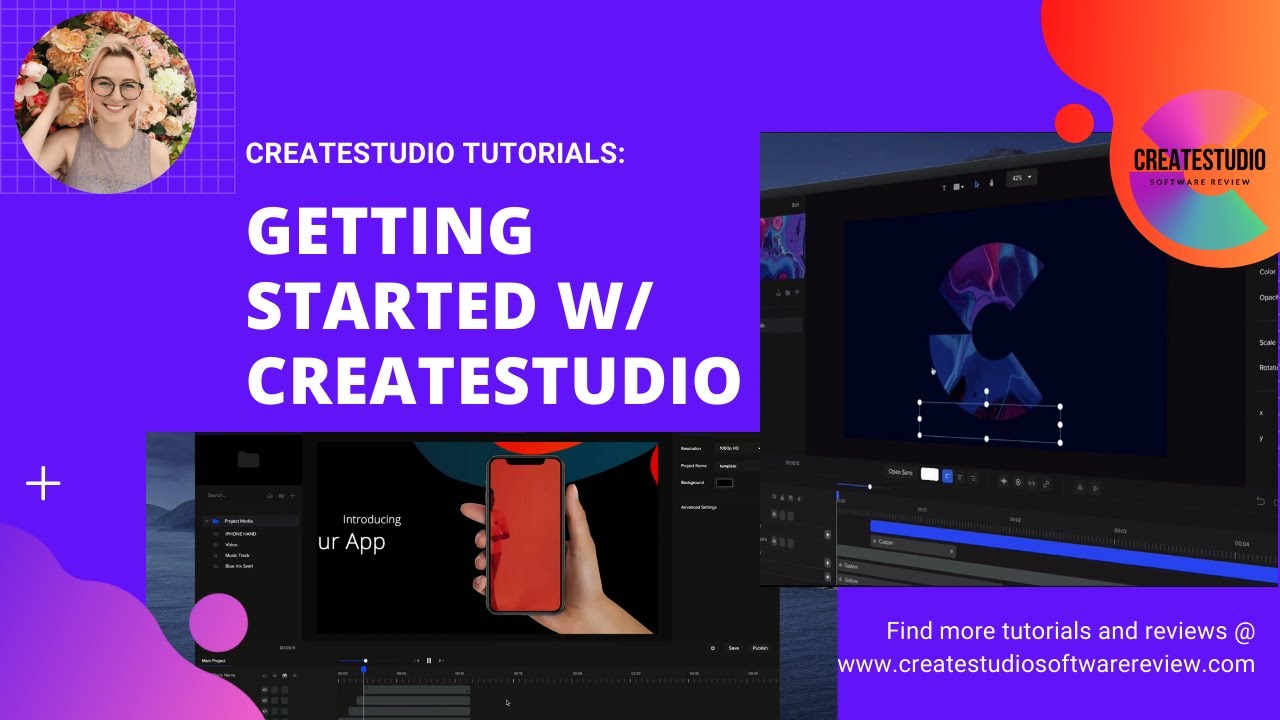
Task: Click the Project Name field containing template
Action: (x=738, y=466)
